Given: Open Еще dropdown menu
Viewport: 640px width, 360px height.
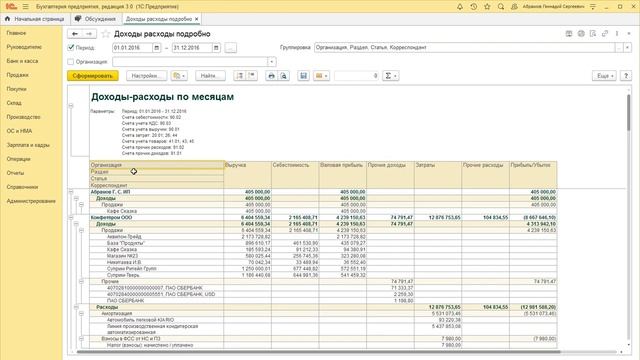Looking at the screenshot, I should tap(604, 76).
